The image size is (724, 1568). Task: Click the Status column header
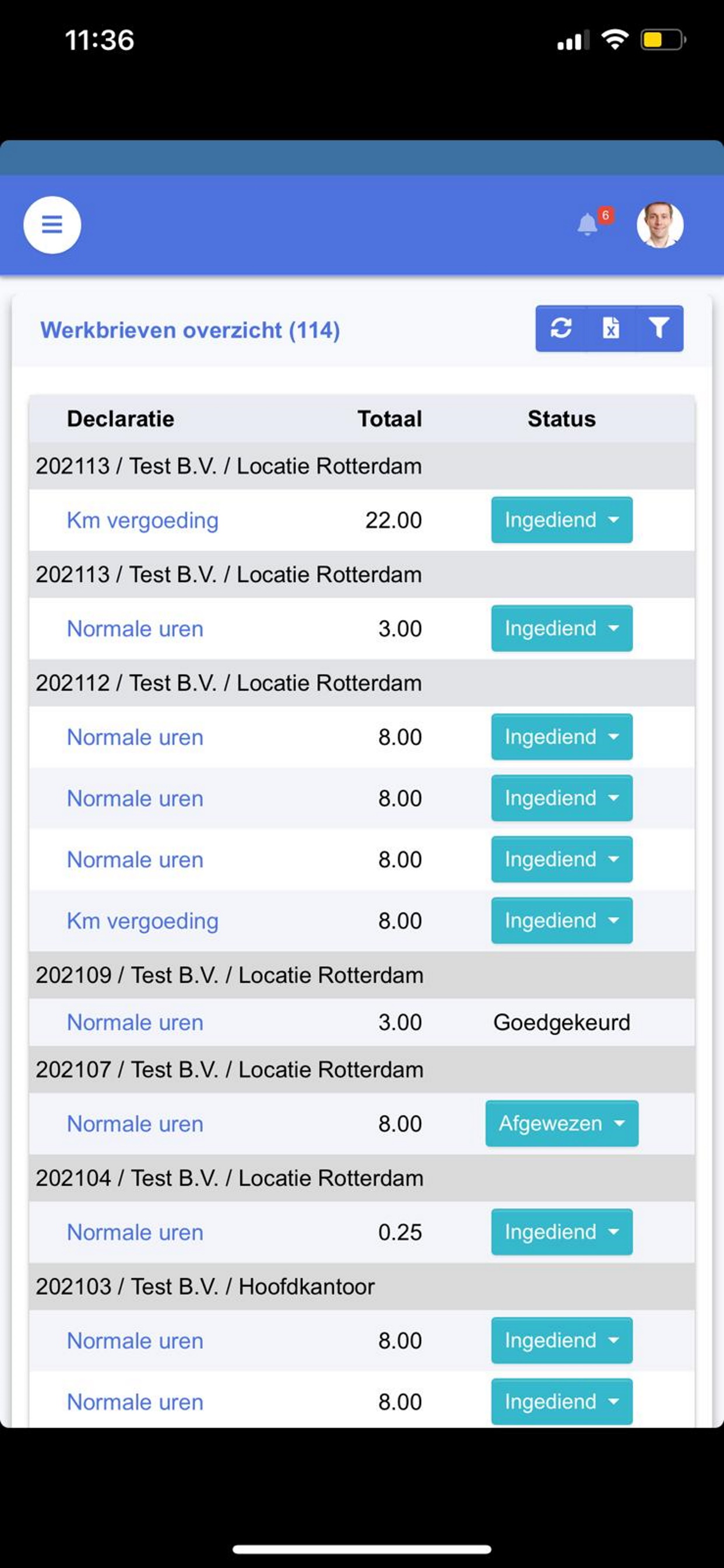tap(561, 419)
